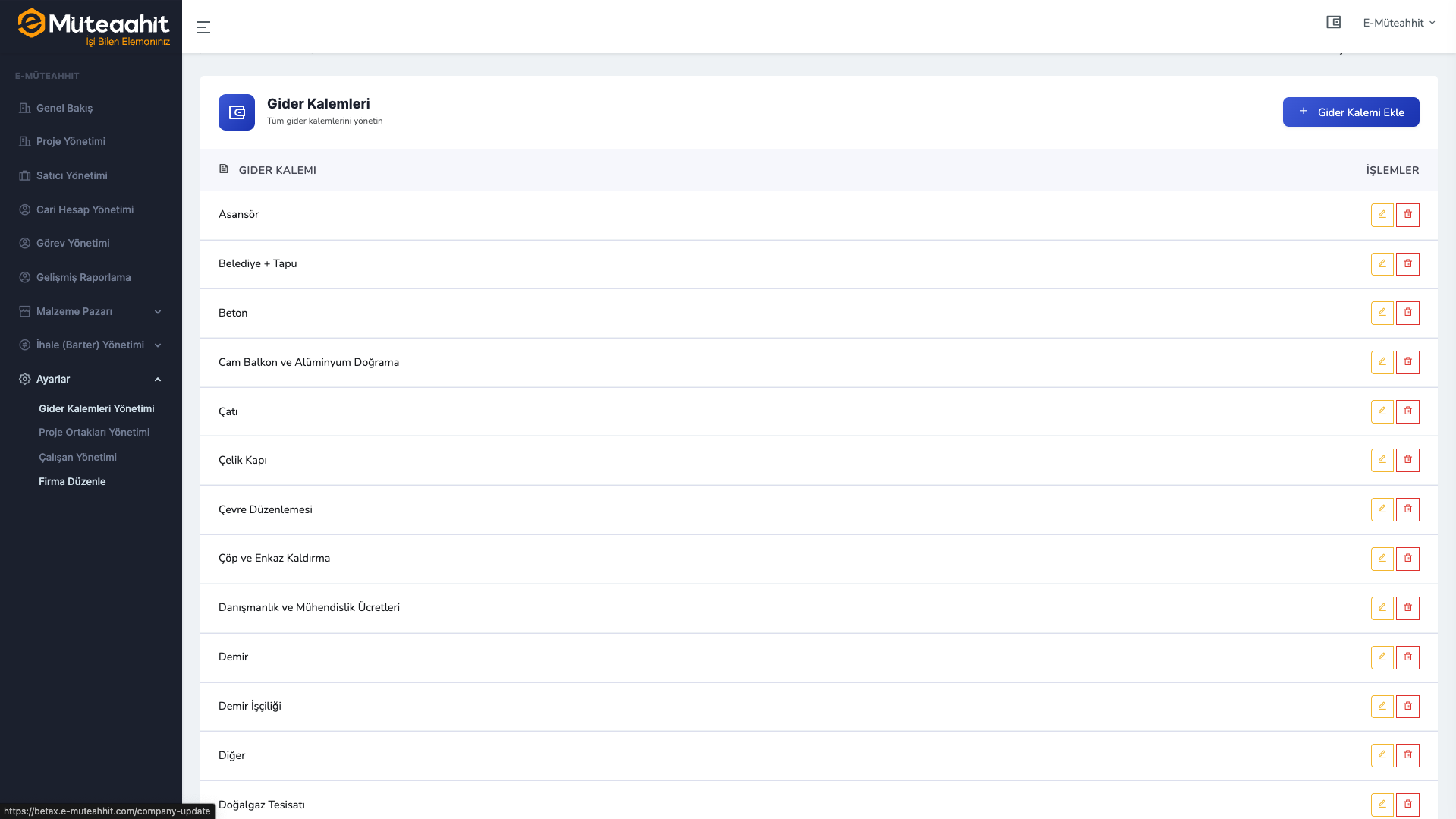Select Çalışan Yönetimi in settings submenu
Screen dimensions: 1456x819
point(77,457)
